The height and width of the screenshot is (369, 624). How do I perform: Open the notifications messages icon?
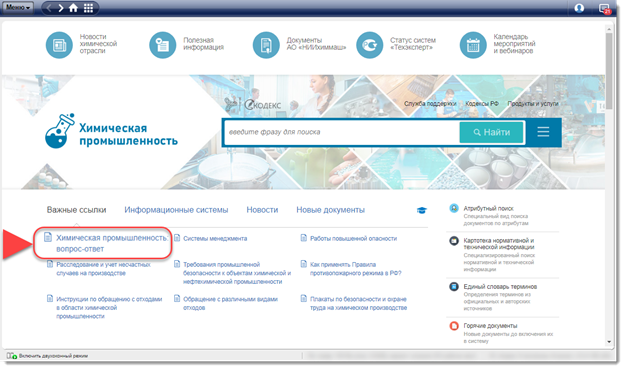[604, 8]
